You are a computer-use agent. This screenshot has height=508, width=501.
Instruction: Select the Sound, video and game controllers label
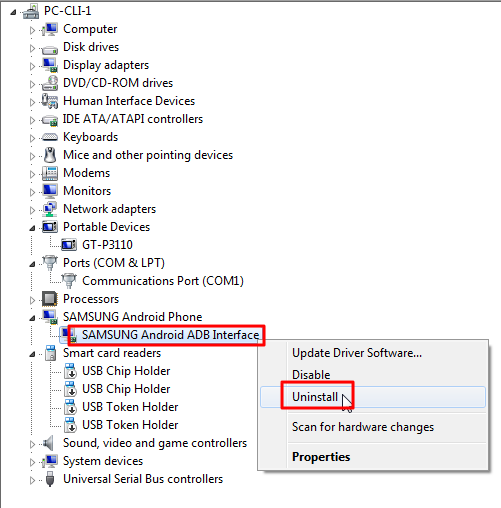click(155, 443)
